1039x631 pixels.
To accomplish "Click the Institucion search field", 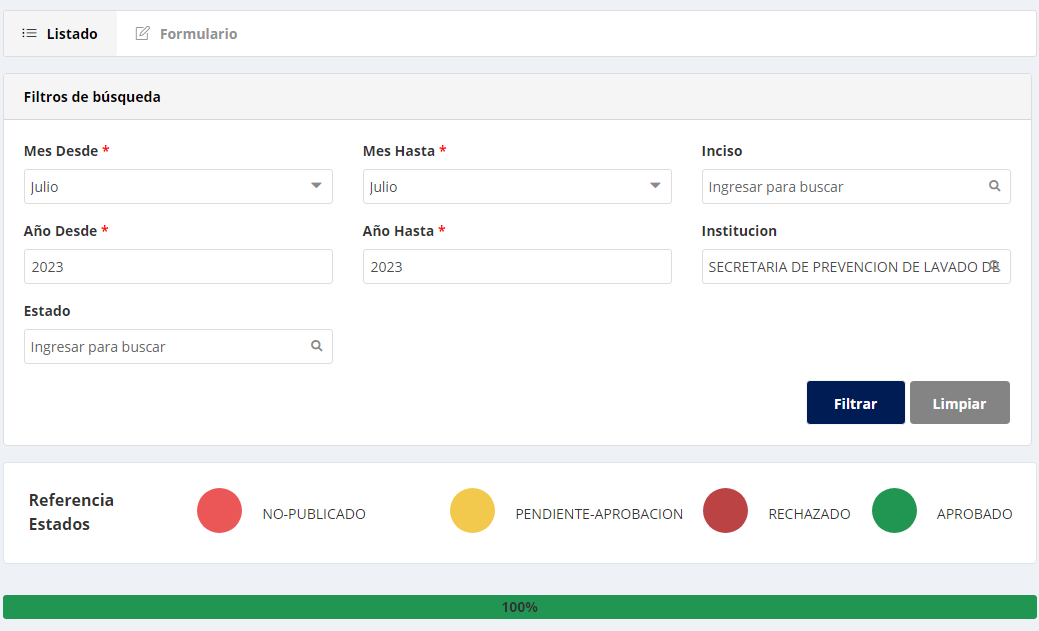I will point(855,266).
